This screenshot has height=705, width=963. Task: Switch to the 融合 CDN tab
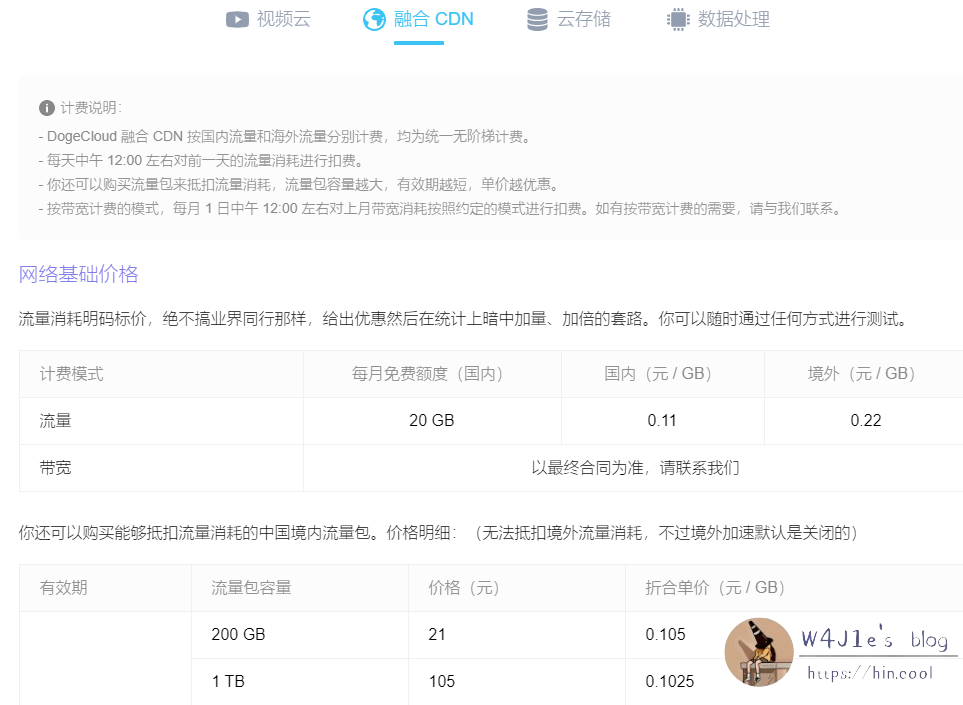pyautogui.click(x=418, y=20)
